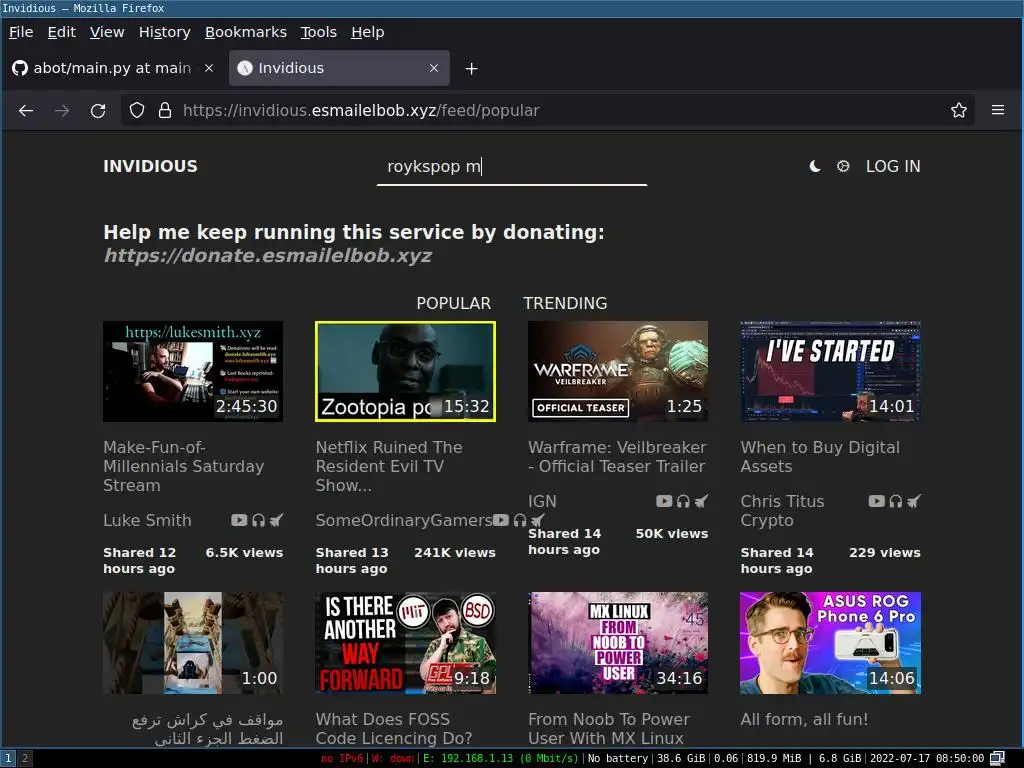
Task: Watch Luke Smith video on YouTube icon
Action: point(239,520)
